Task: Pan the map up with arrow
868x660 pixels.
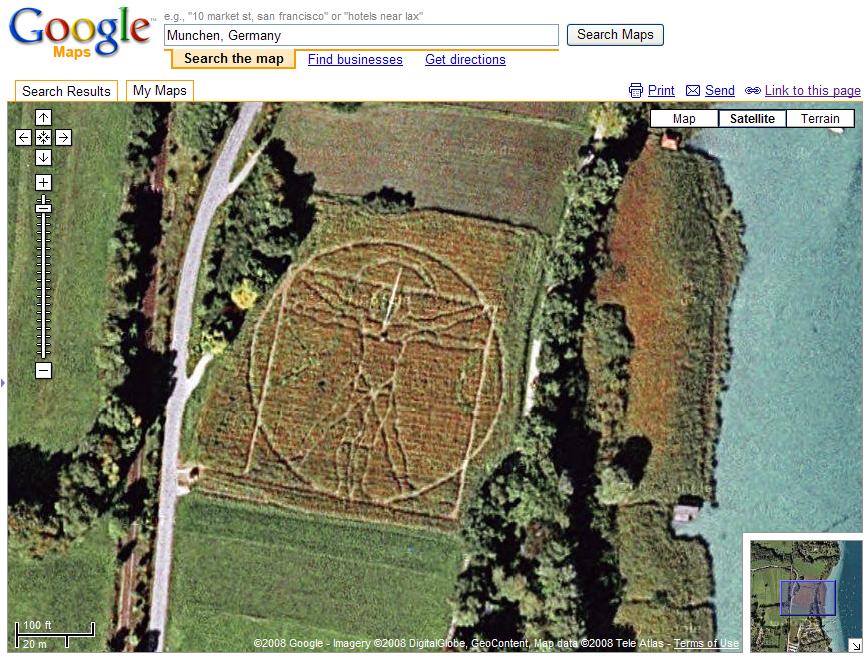Action: point(43,117)
